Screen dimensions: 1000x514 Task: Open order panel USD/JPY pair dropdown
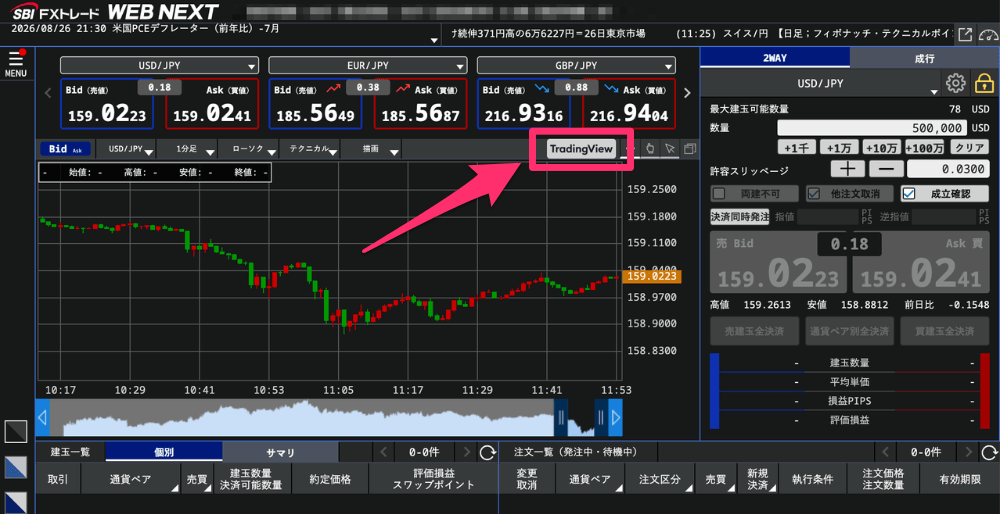pyautogui.click(x=821, y=84)
